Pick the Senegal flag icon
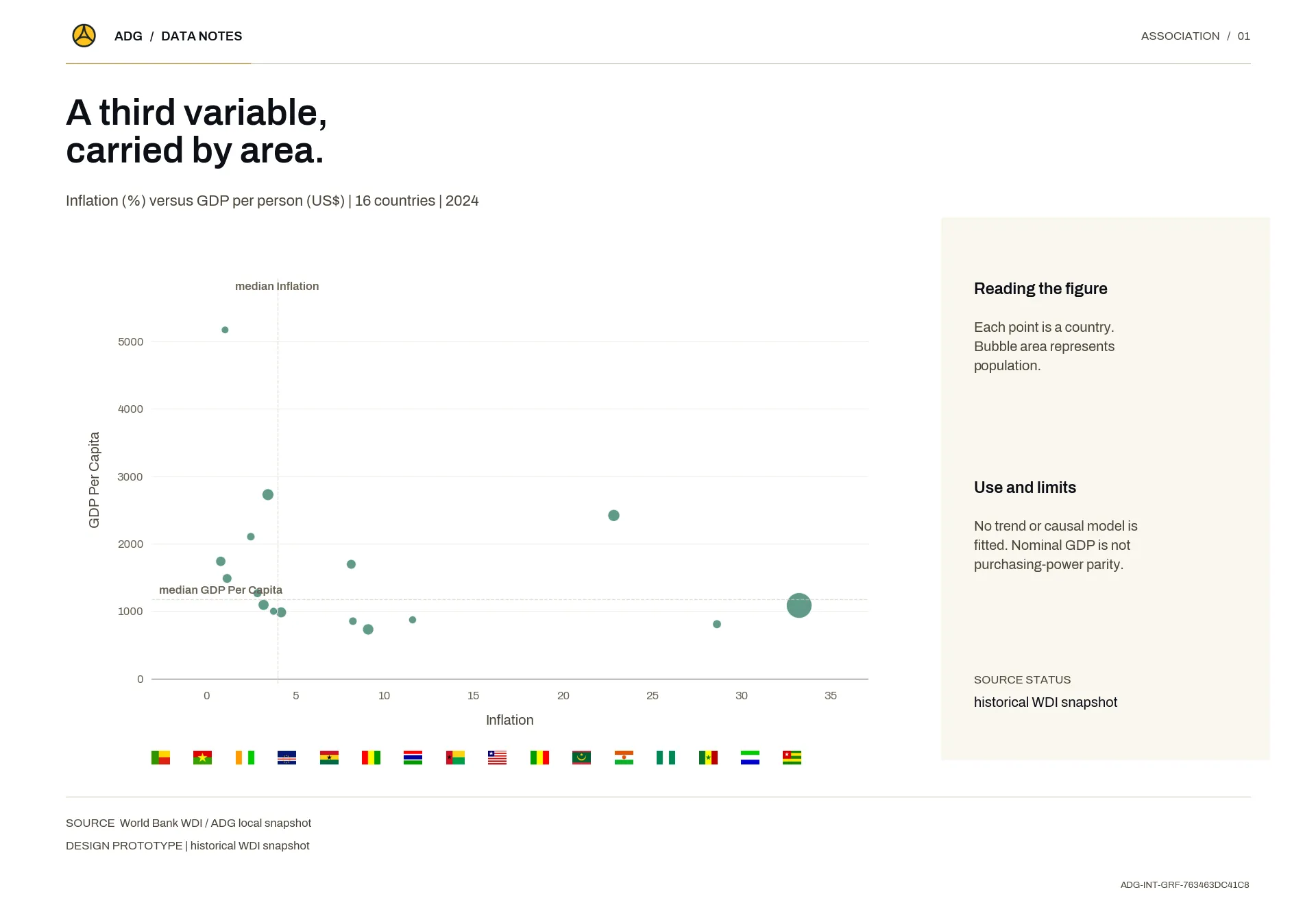The width and height of the screenshot is (1316, 905). (708, 757)
